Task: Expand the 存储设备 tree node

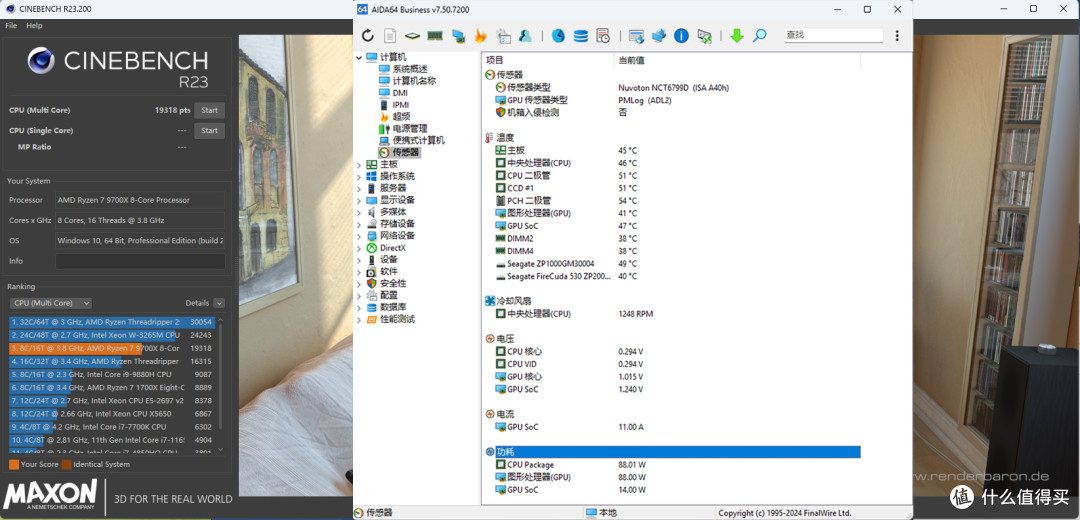Action: [x=359, y=224]
